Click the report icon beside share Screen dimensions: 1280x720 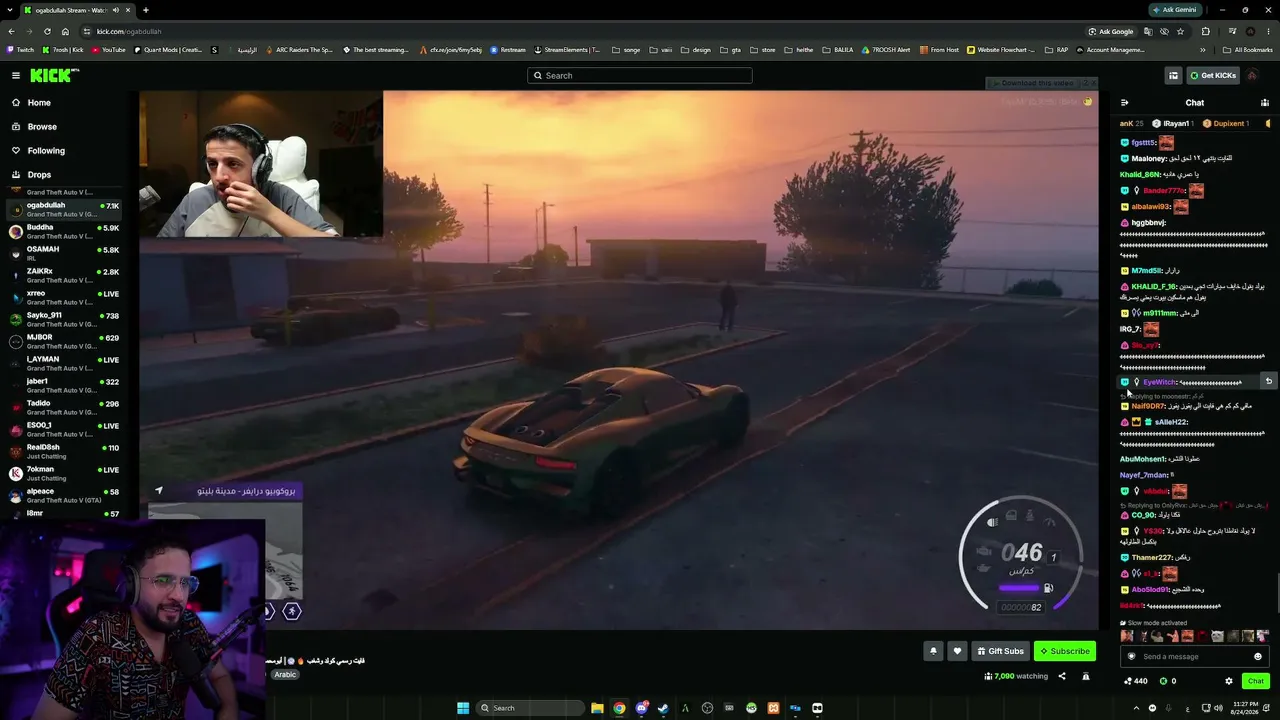click(1088, 676)
